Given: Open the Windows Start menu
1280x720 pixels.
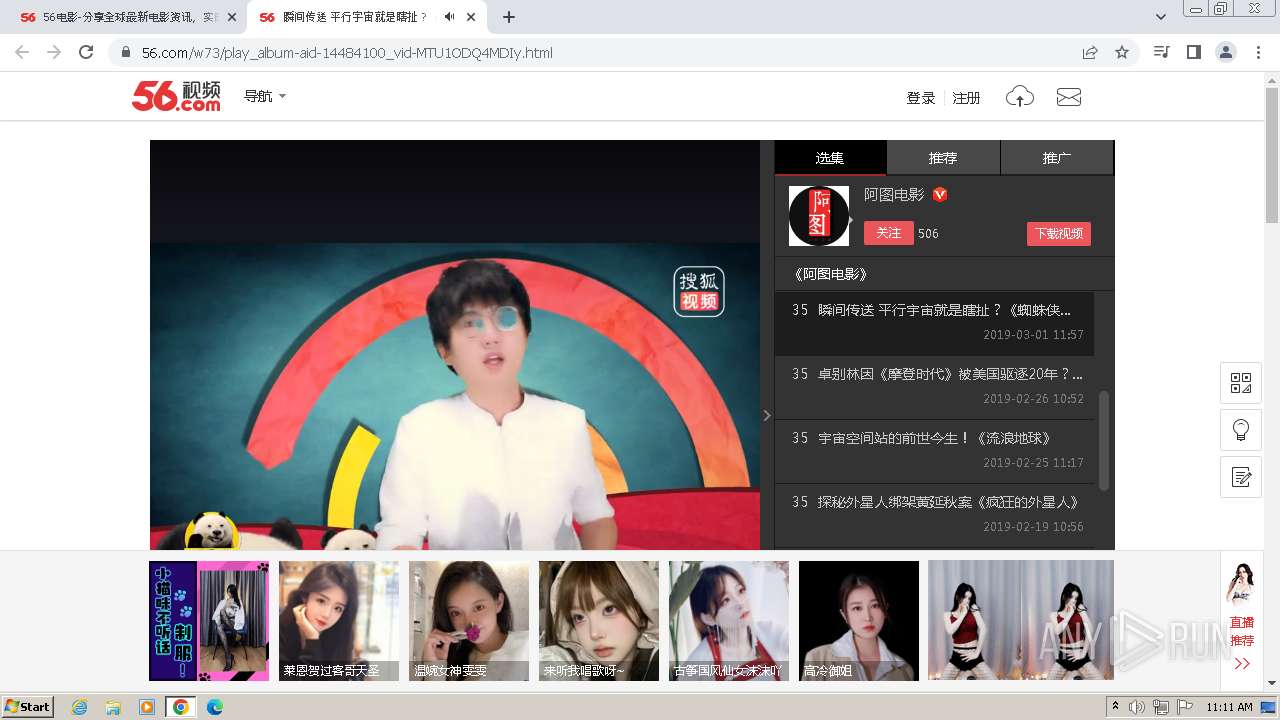Looking at the screenshot, I should click(x=28, y=706).
